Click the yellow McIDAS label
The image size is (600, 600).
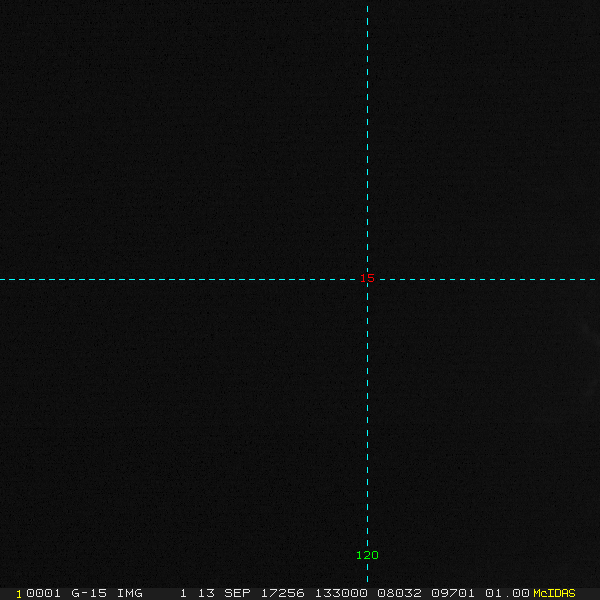(554, 593)
